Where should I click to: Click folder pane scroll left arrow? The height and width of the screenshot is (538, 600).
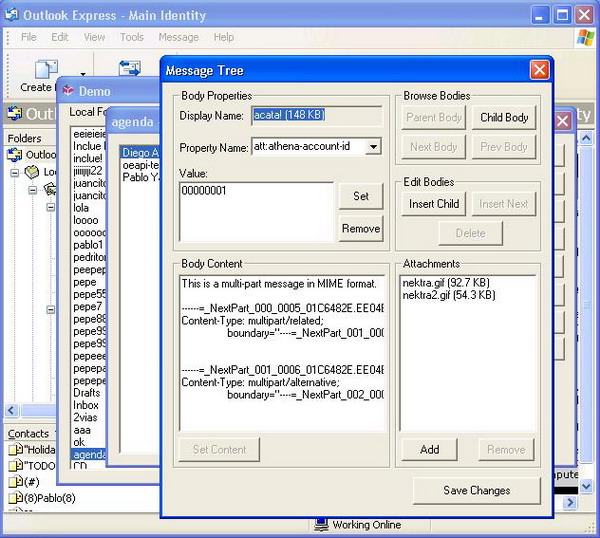click(x=11, y=411)
